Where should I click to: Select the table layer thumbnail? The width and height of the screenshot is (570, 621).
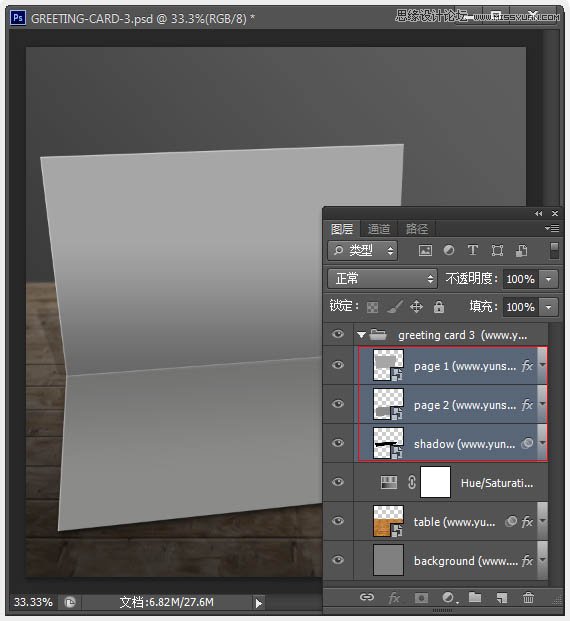[388, 521]
